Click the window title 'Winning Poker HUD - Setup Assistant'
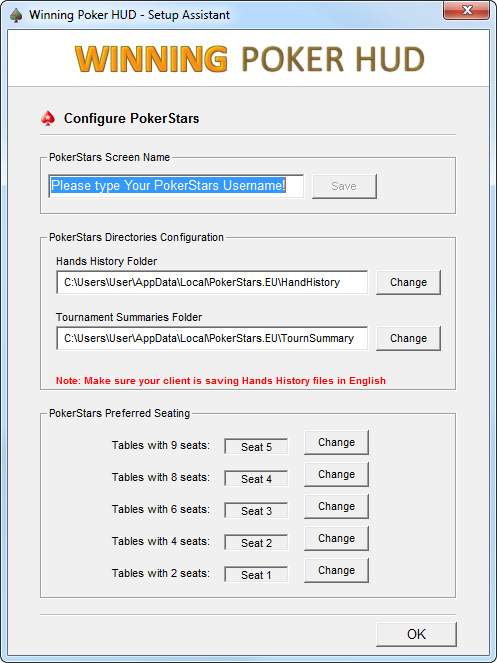 click(x=129, y=15)
